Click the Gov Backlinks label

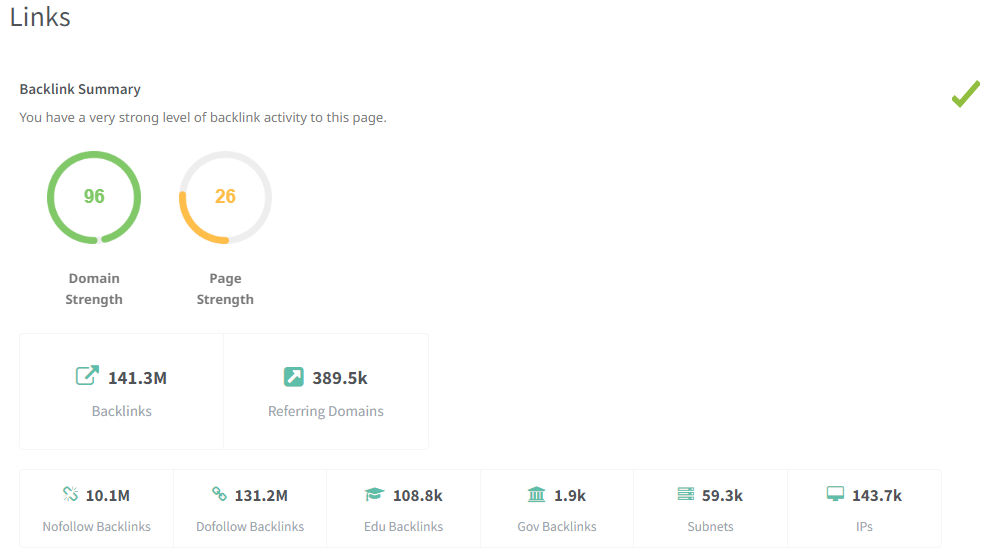click(557, 526)
